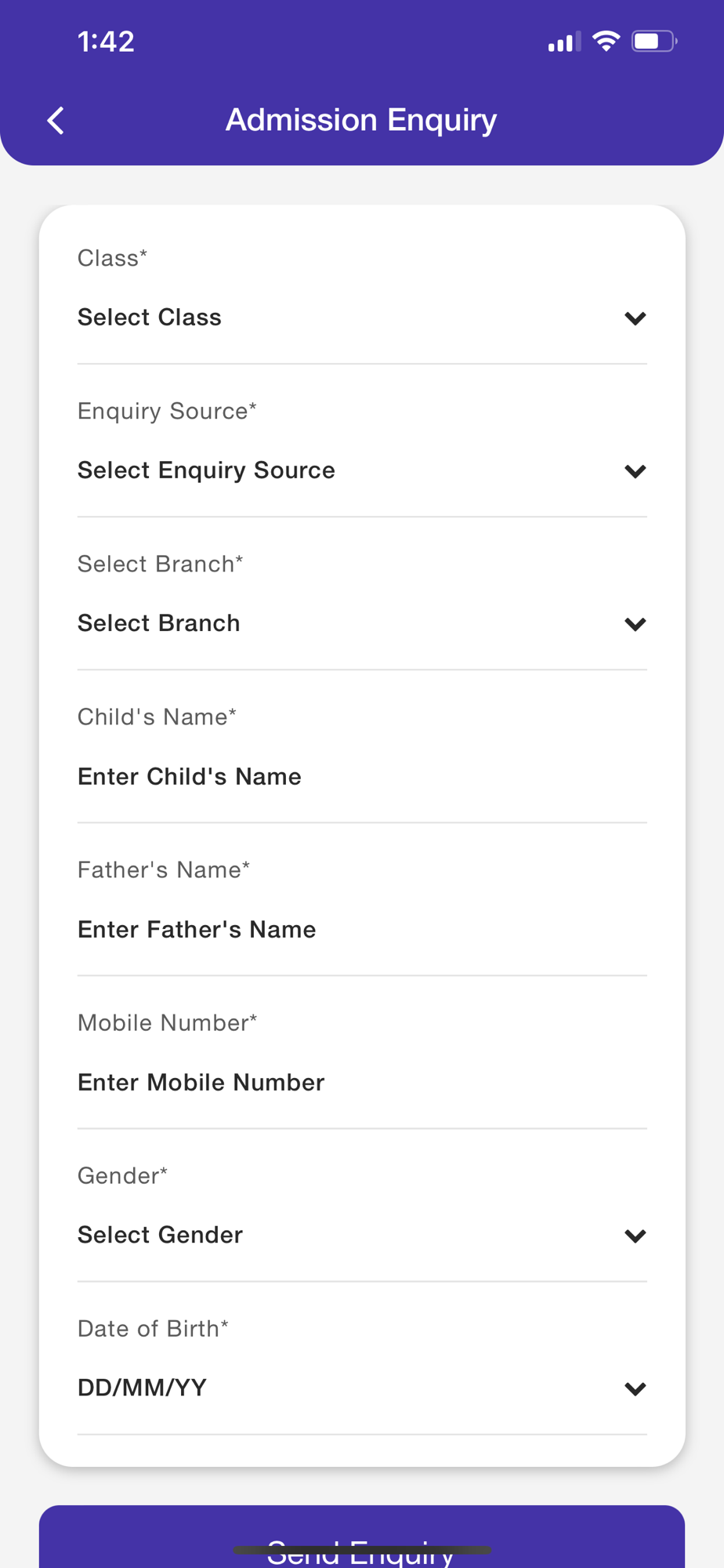Click the Enter Father's Name field

tap(361, 929)
